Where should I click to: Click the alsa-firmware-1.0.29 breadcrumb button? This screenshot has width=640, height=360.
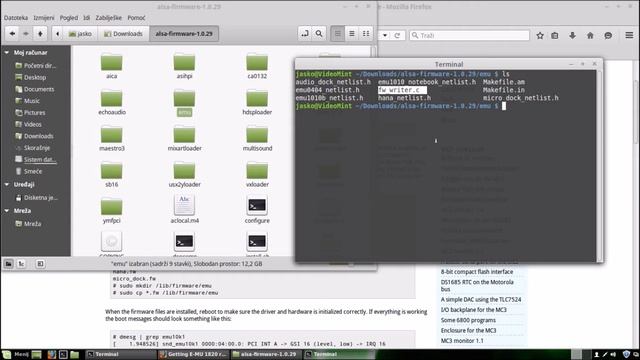point(184,34)
